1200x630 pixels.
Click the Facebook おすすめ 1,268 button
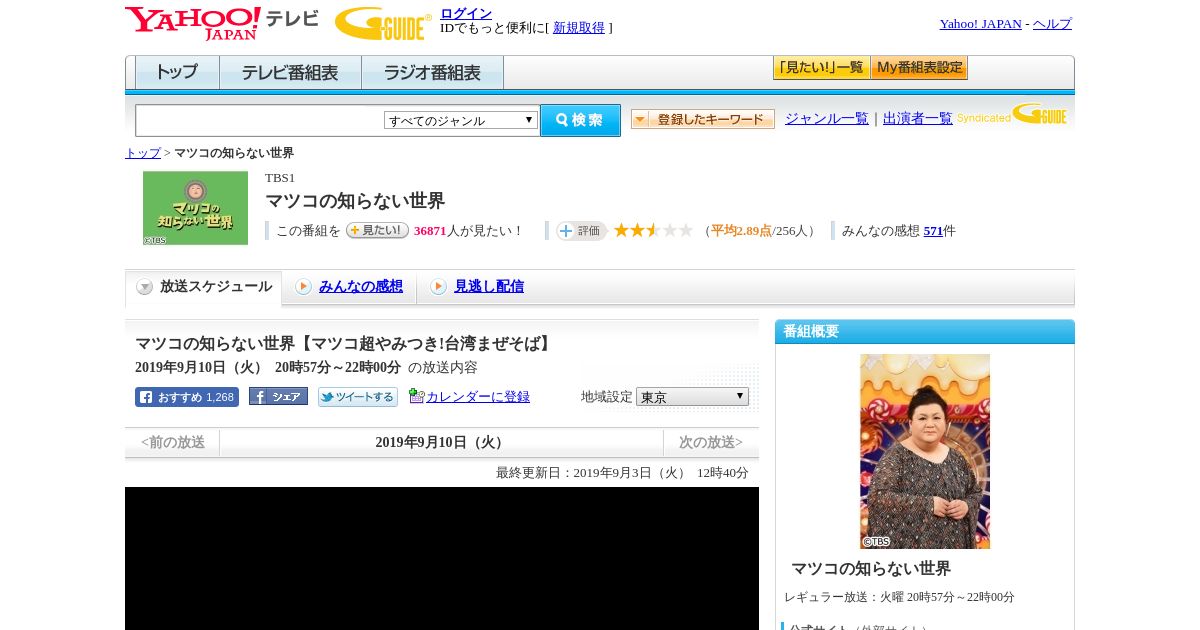coord(187,397)
